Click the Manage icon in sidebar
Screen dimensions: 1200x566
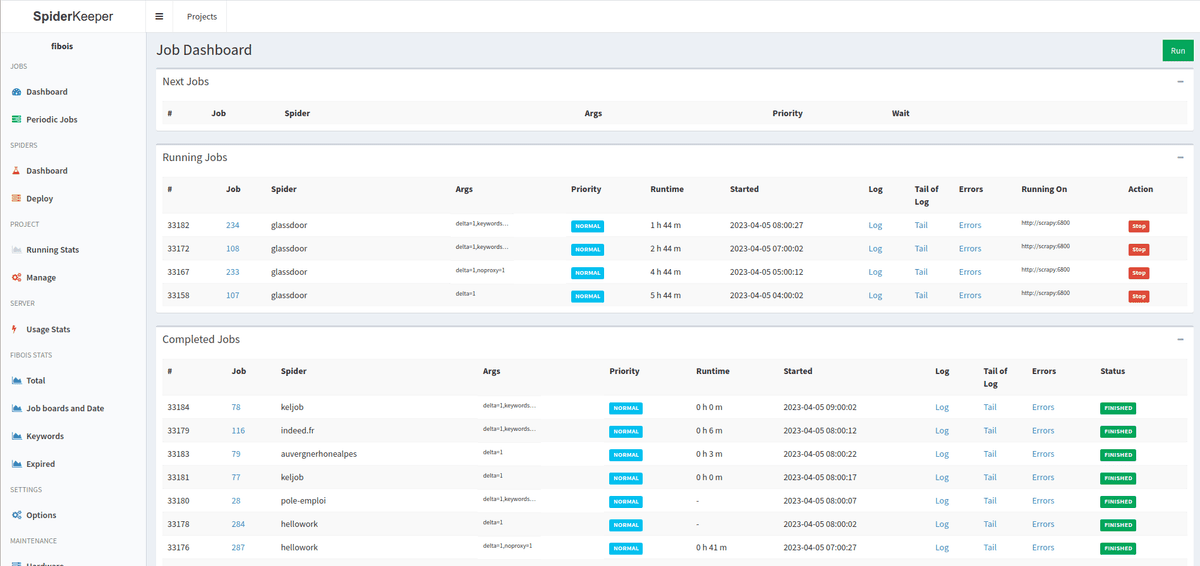tap(17, 278)
